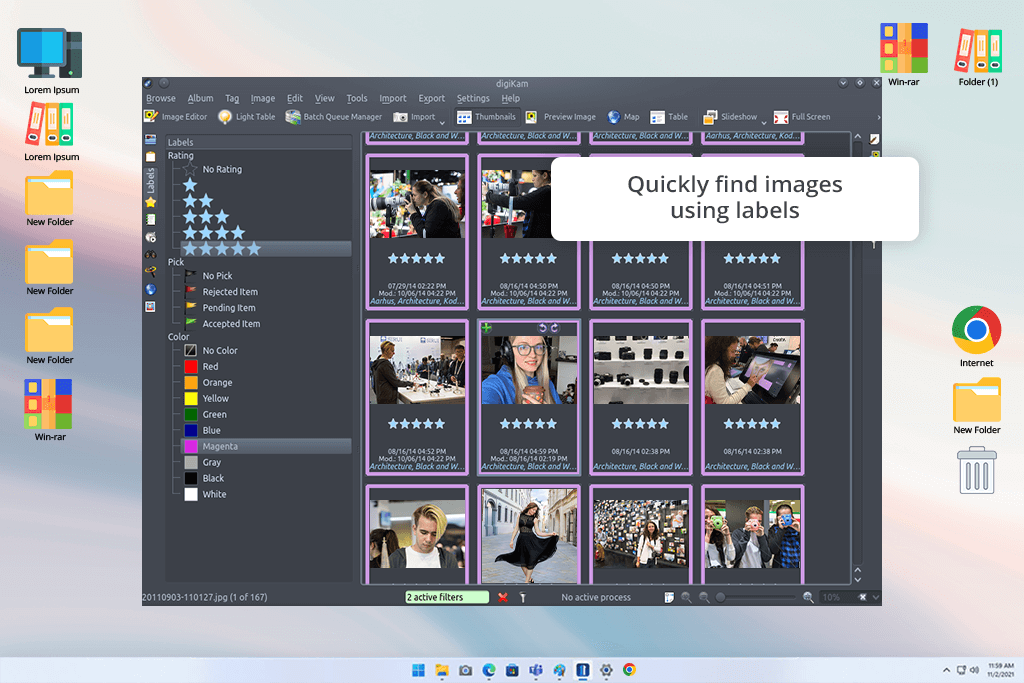Screen dimensions: 1024x683
Task: Select the three-star rating filter
Action: 206,216
